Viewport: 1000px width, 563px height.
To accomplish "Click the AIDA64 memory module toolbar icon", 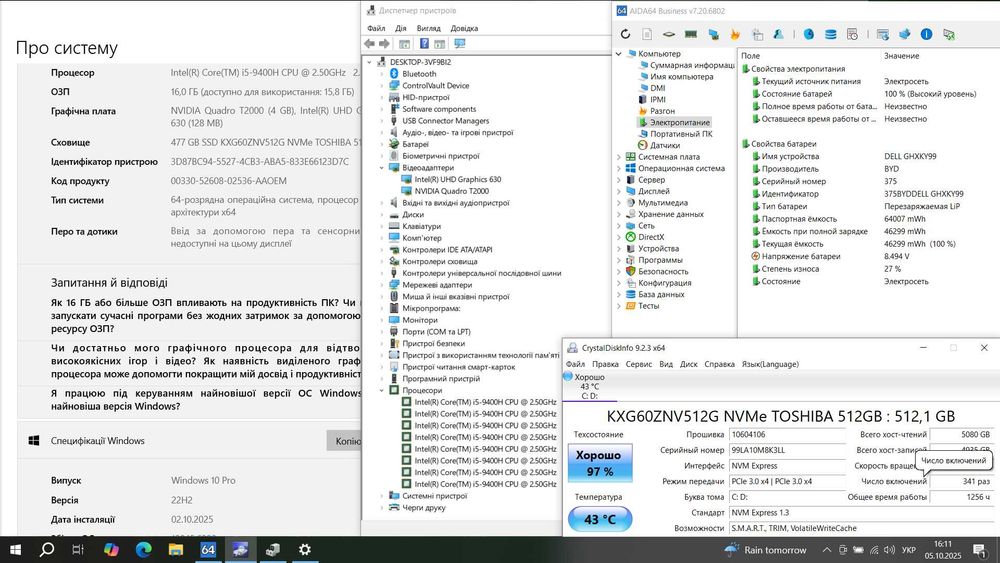I will click(691, 34).
